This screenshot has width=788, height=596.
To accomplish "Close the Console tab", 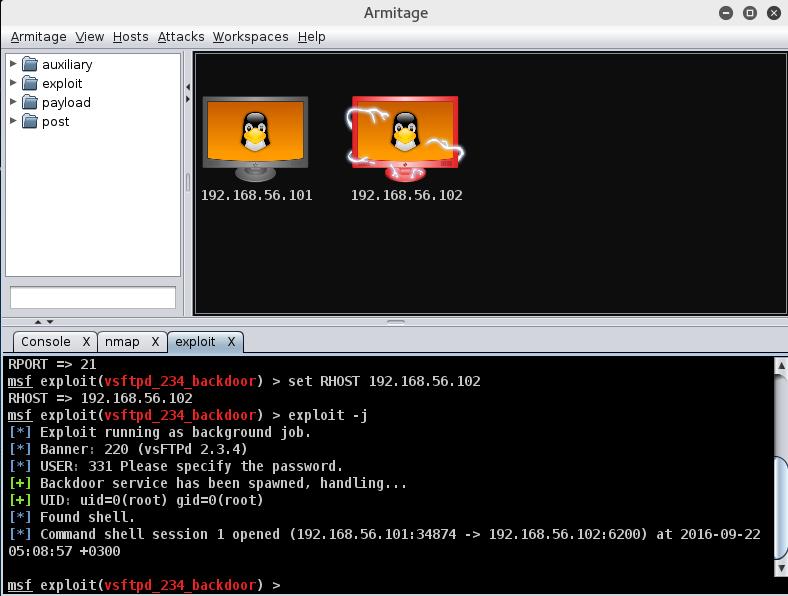I will pyautogui.click(x=86, y=342).
